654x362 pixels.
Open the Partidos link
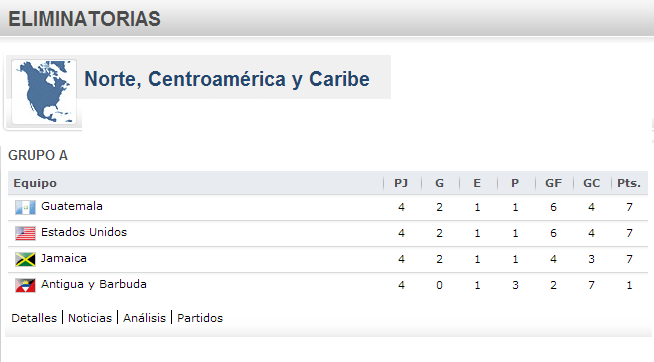200,318
